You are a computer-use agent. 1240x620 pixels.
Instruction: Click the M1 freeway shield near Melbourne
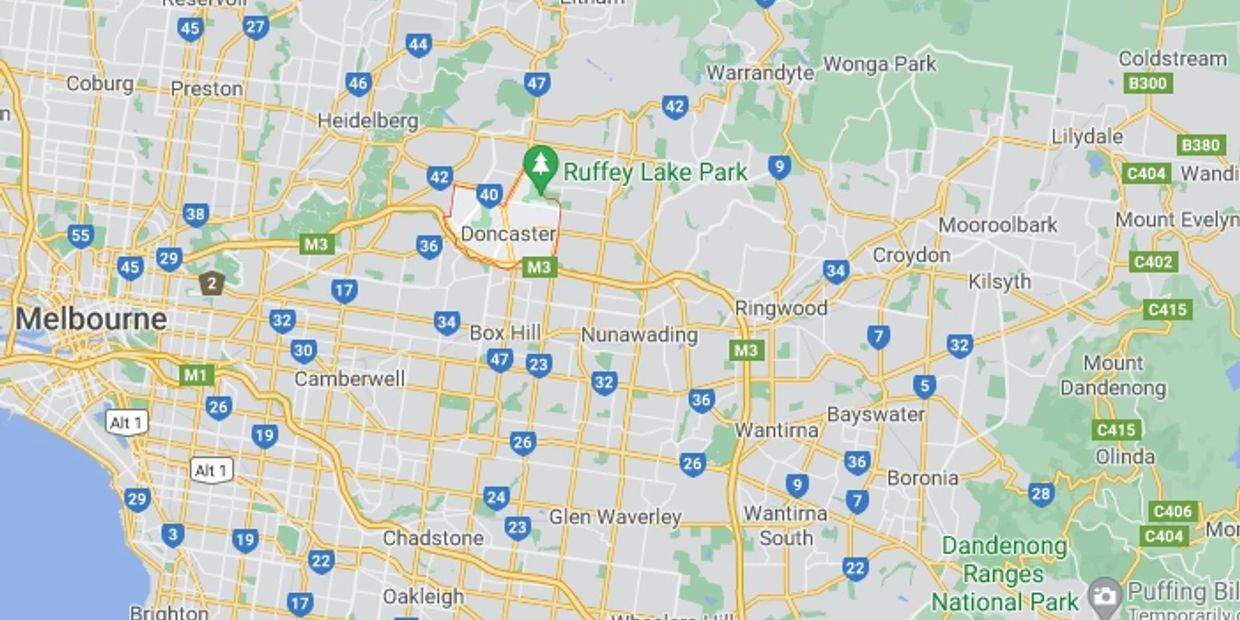pos(196,375)
